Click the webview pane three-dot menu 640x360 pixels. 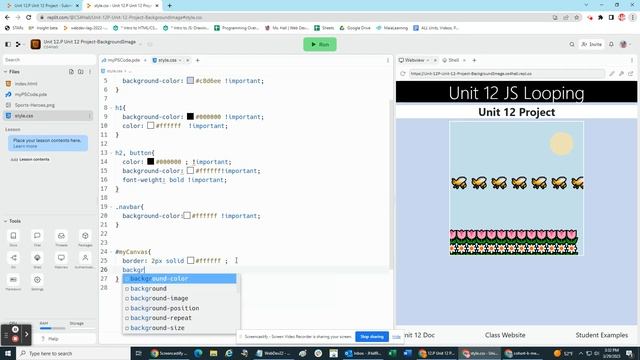tap(632, 60)
